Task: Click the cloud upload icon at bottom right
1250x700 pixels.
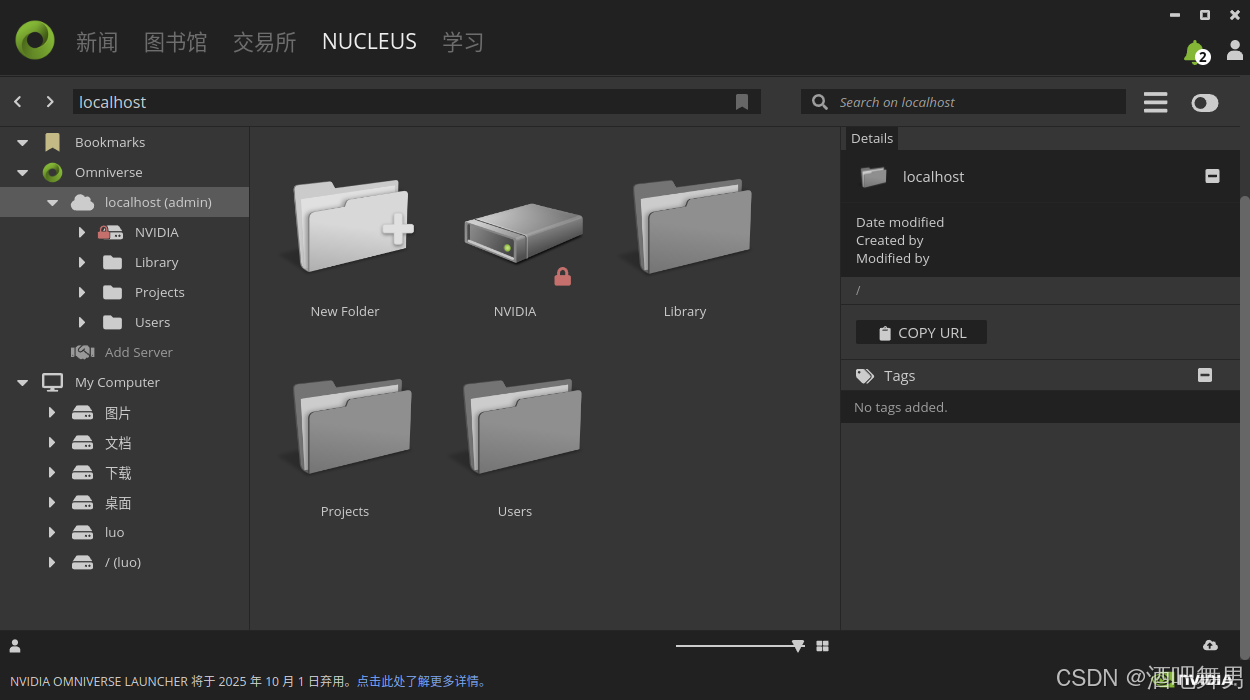Action: click(x=1210, y=646)
